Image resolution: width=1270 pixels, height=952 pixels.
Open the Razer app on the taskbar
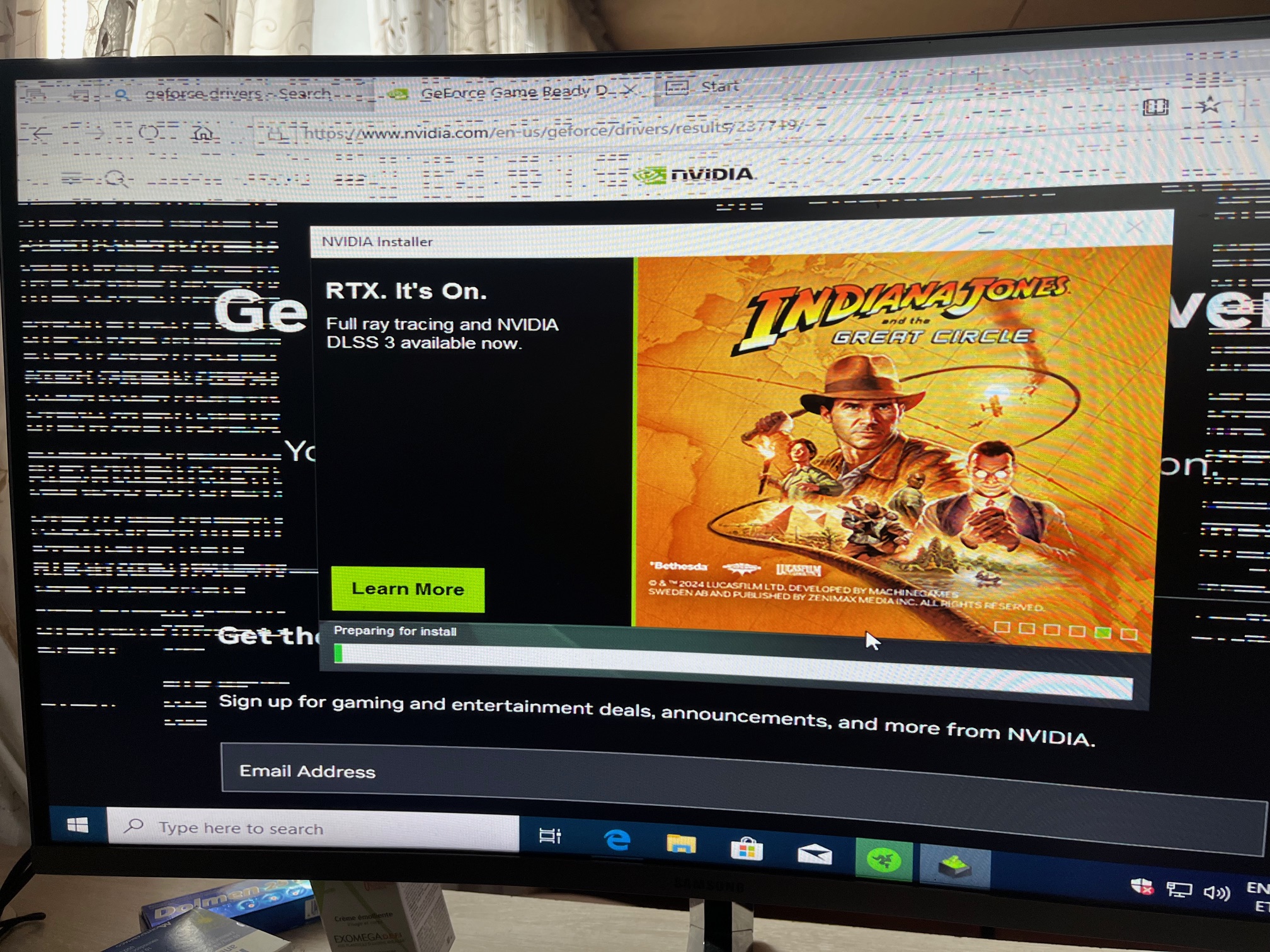point(884,859)
